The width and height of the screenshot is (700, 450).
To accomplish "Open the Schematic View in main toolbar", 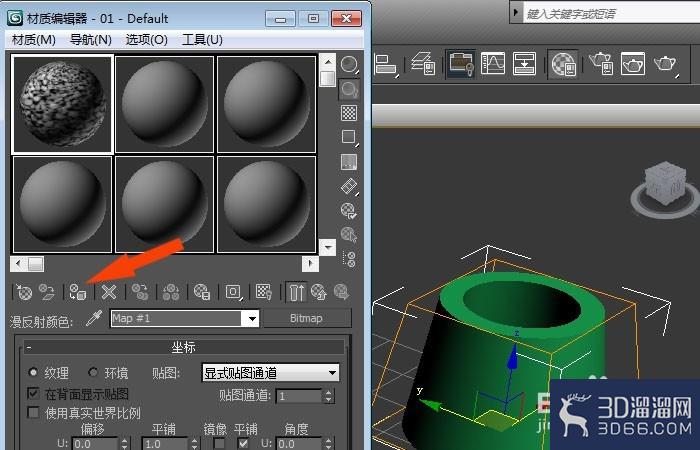I will tap(524, 63).
